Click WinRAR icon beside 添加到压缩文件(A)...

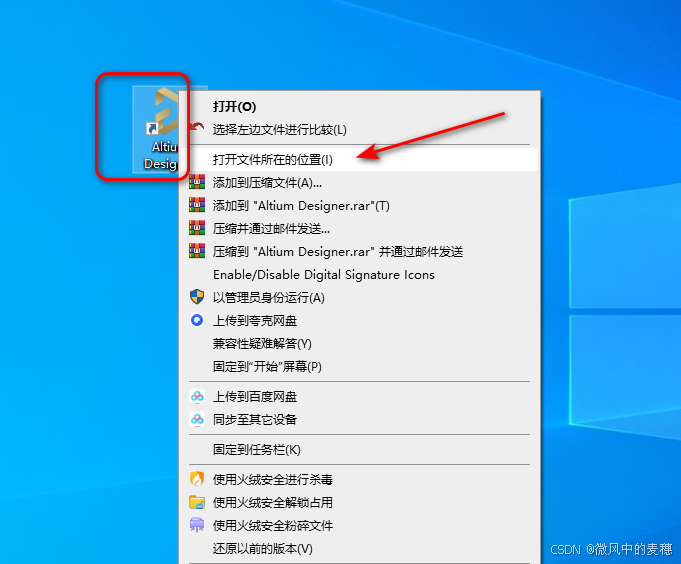(x=197, y=182)
